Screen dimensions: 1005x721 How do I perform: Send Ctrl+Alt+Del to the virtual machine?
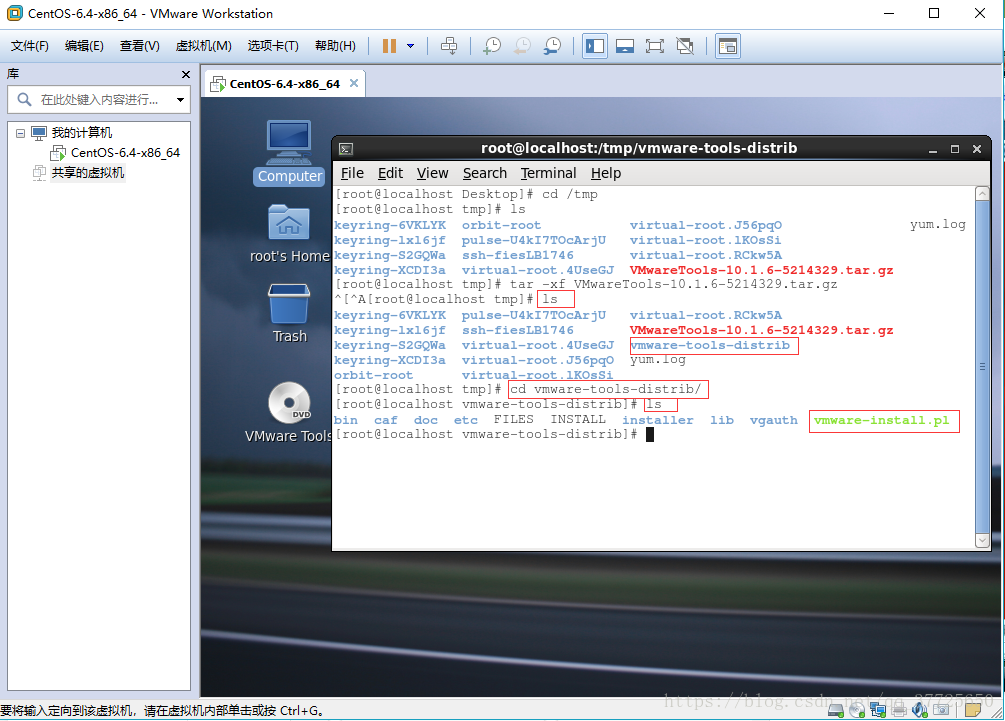click(x=449, y=46)
